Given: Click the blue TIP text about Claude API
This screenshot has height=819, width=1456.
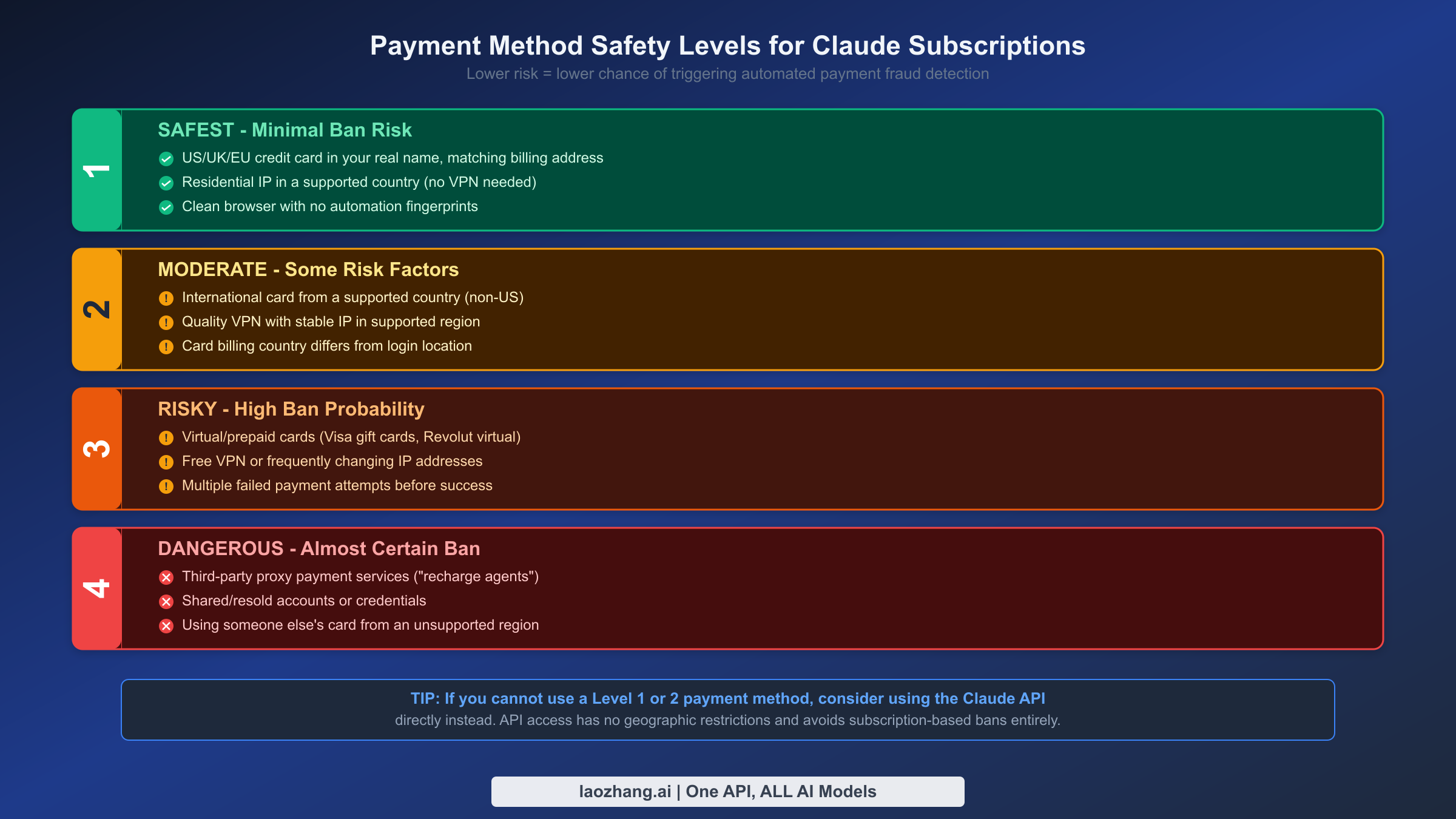Looking at the screenshot, I should click(727, 698).
